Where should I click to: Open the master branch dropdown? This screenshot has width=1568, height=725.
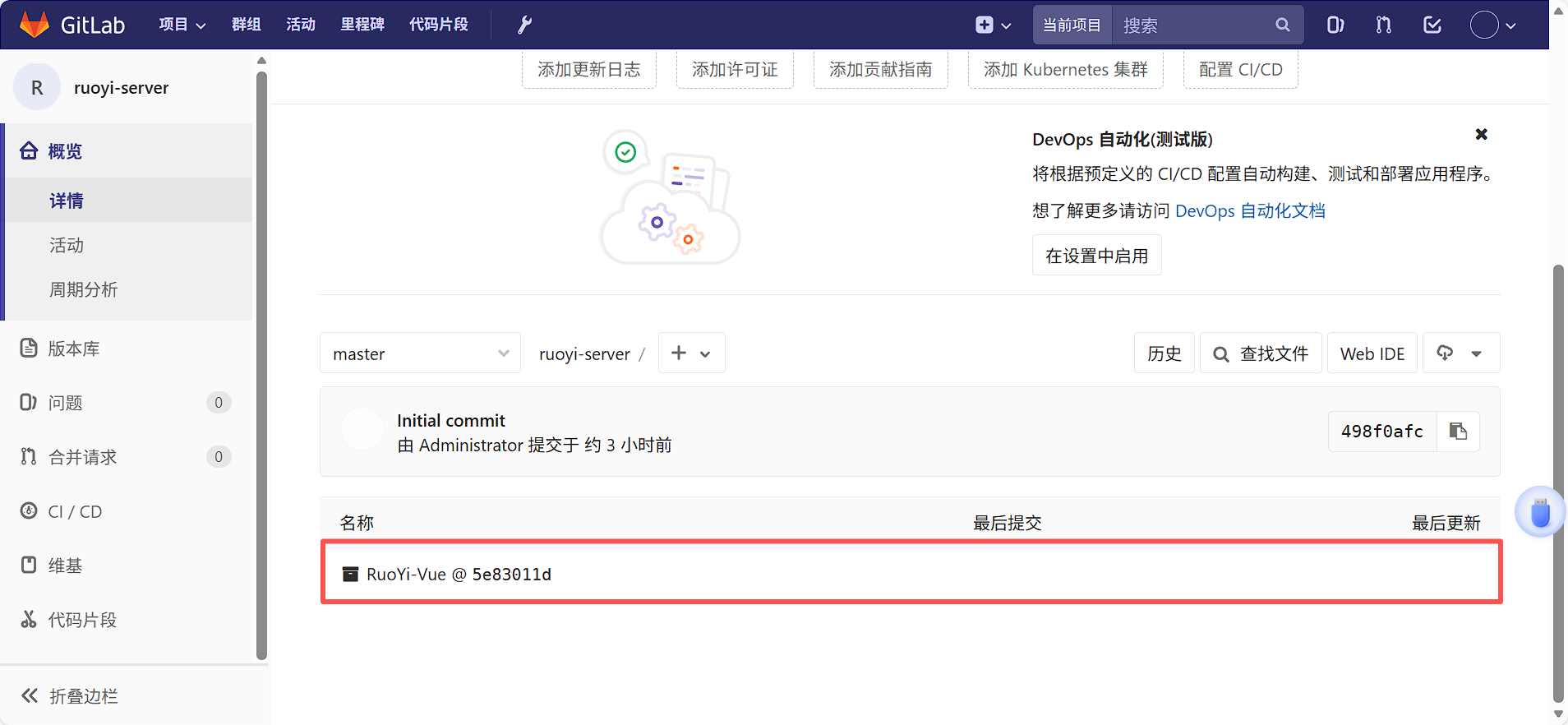[420, 353]
